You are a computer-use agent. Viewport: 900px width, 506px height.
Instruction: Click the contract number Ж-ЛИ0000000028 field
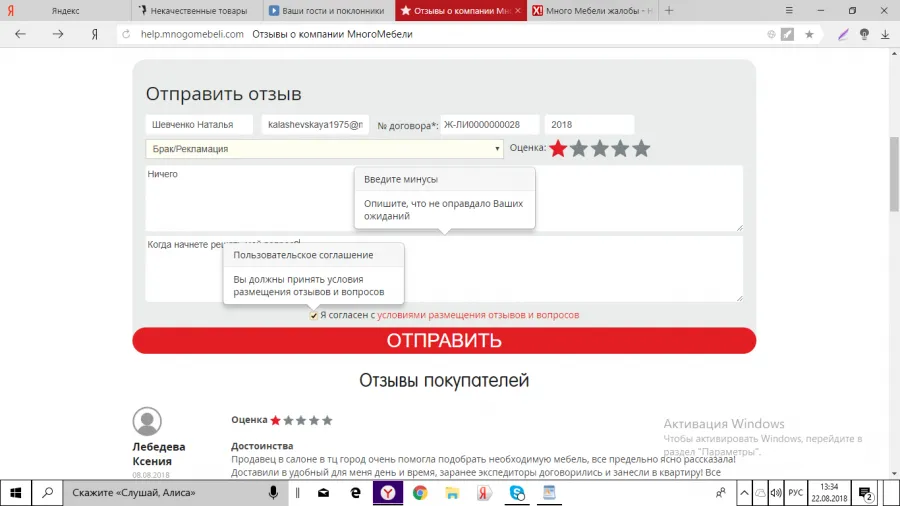click(x=490, y=124)
